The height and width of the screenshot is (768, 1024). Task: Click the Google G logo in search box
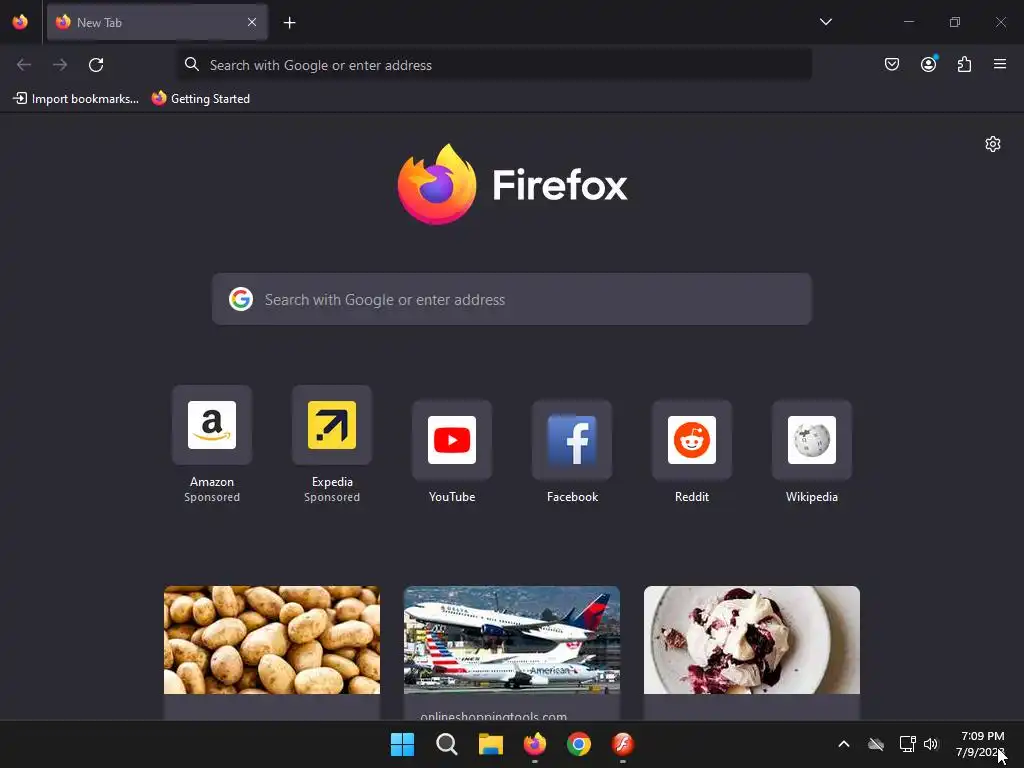[x=240, y=299]
